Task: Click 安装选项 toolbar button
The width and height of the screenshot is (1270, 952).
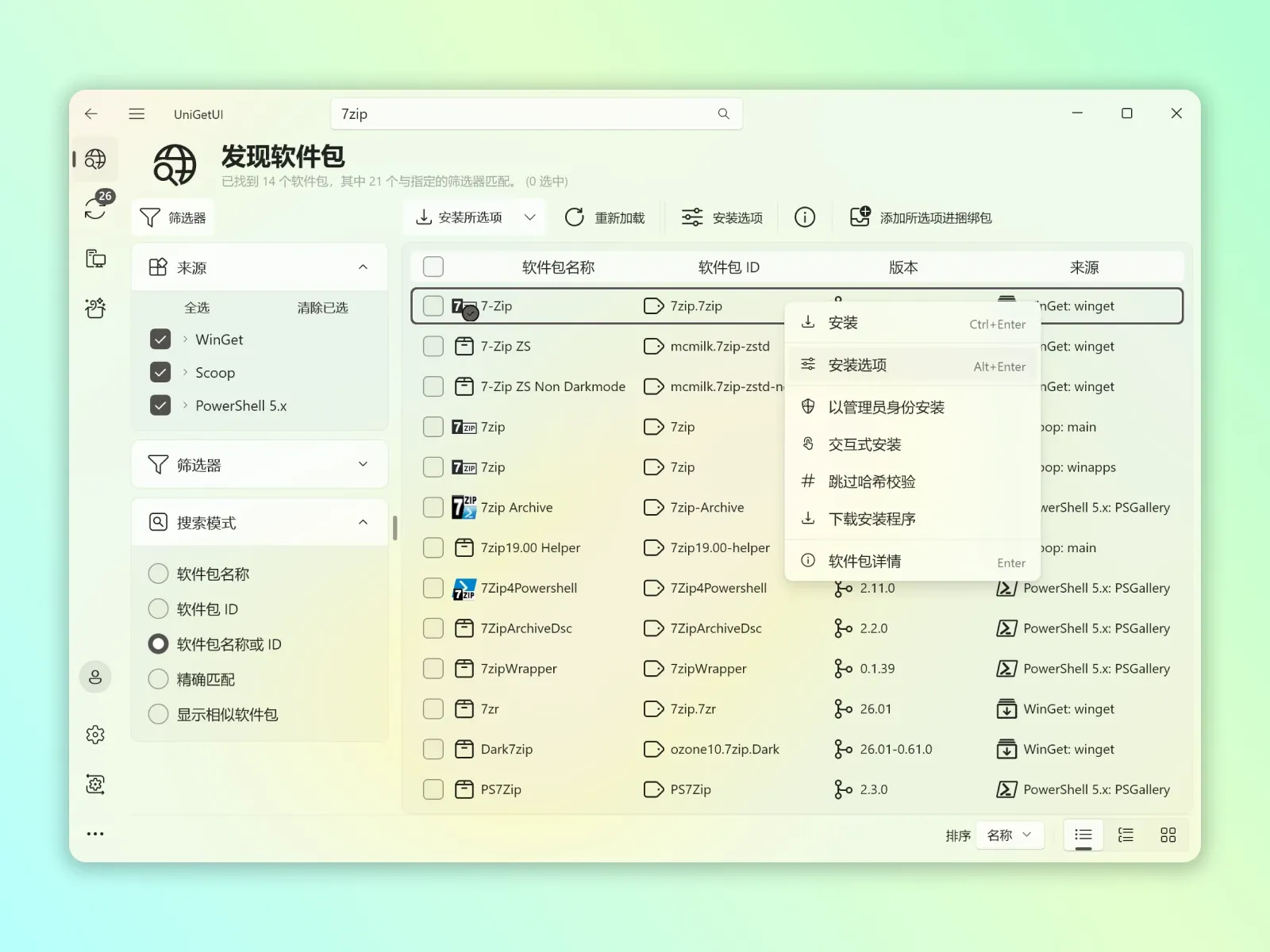Action: pos(722,217)
